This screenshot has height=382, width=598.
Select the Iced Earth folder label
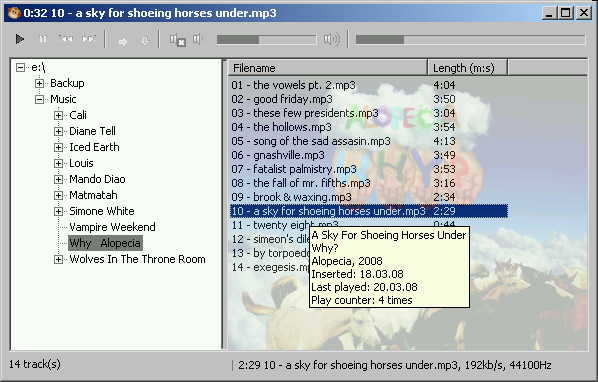tap(94, 147)
